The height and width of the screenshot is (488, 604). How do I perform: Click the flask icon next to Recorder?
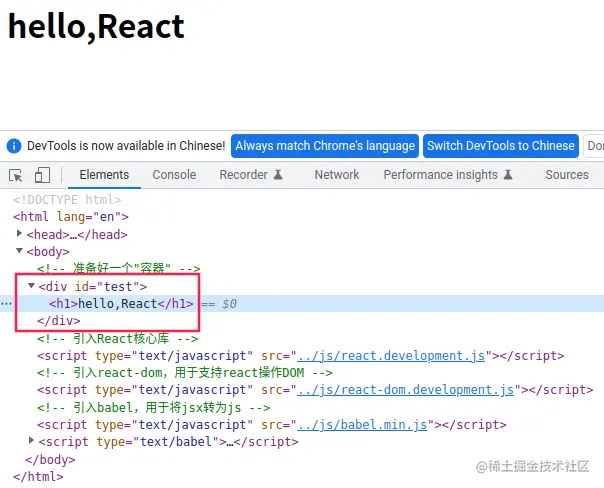[278, 175]
